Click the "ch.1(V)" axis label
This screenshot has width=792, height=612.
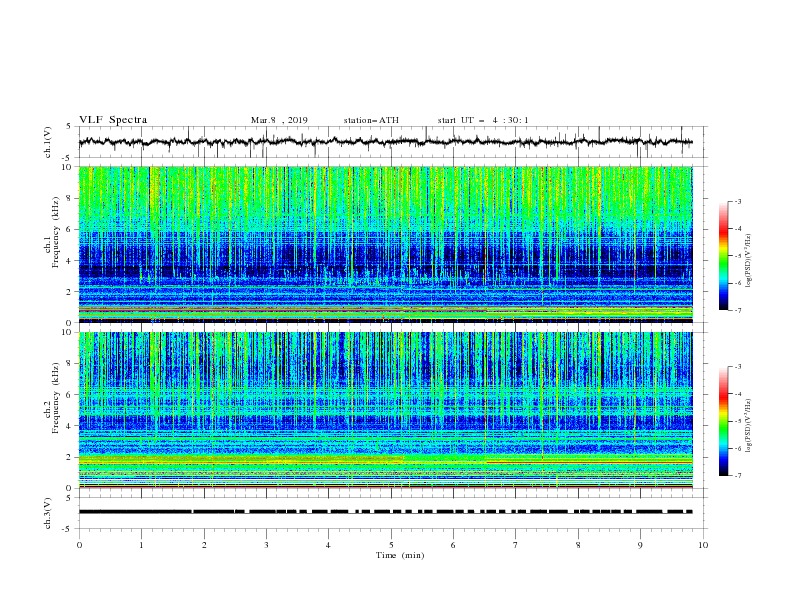[x=48, y=142]
